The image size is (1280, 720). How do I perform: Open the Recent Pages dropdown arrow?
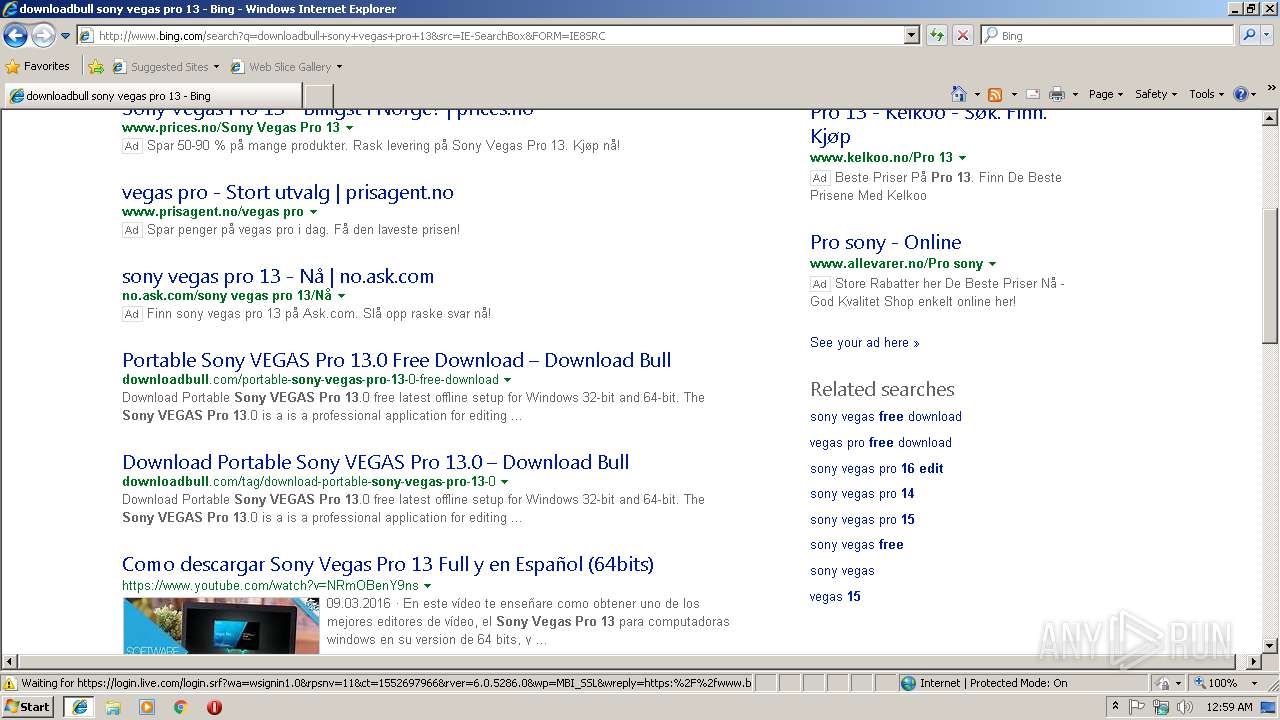[x=66, y=36]
